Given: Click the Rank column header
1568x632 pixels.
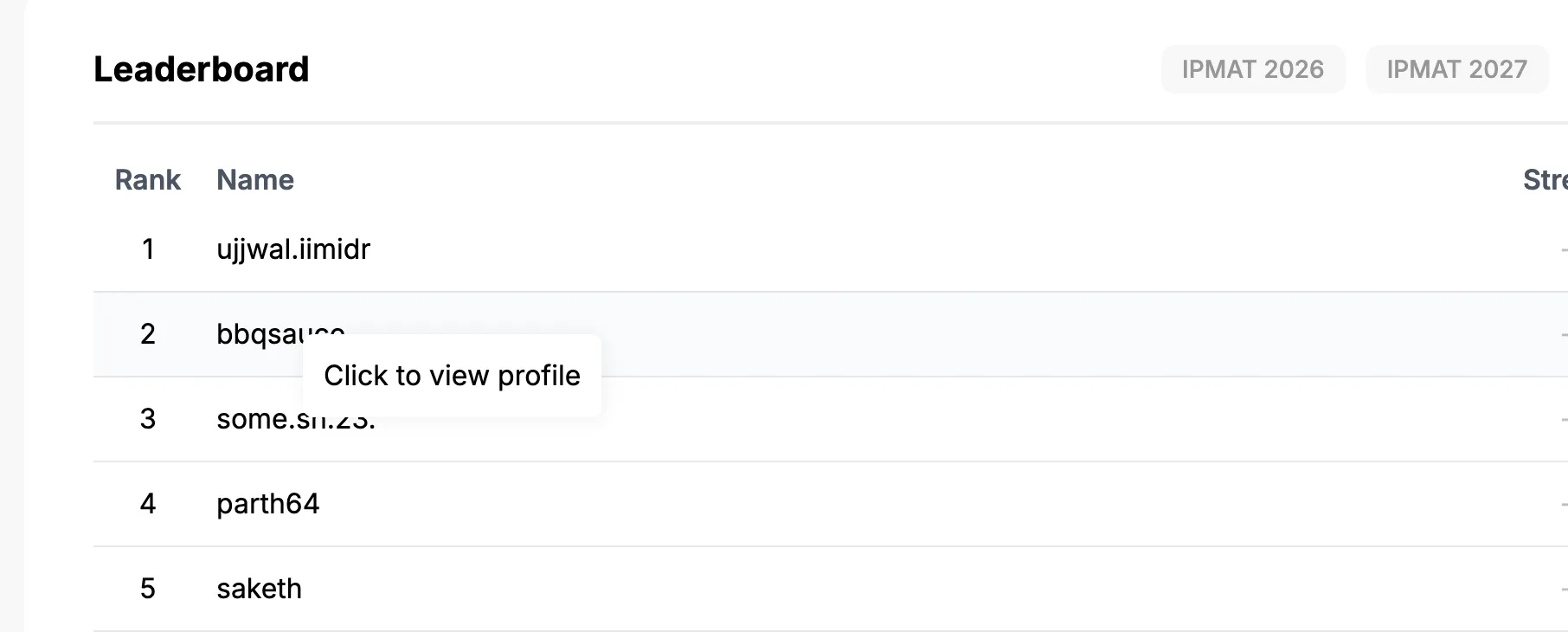Looking at the screenshot, I should 148,180.
